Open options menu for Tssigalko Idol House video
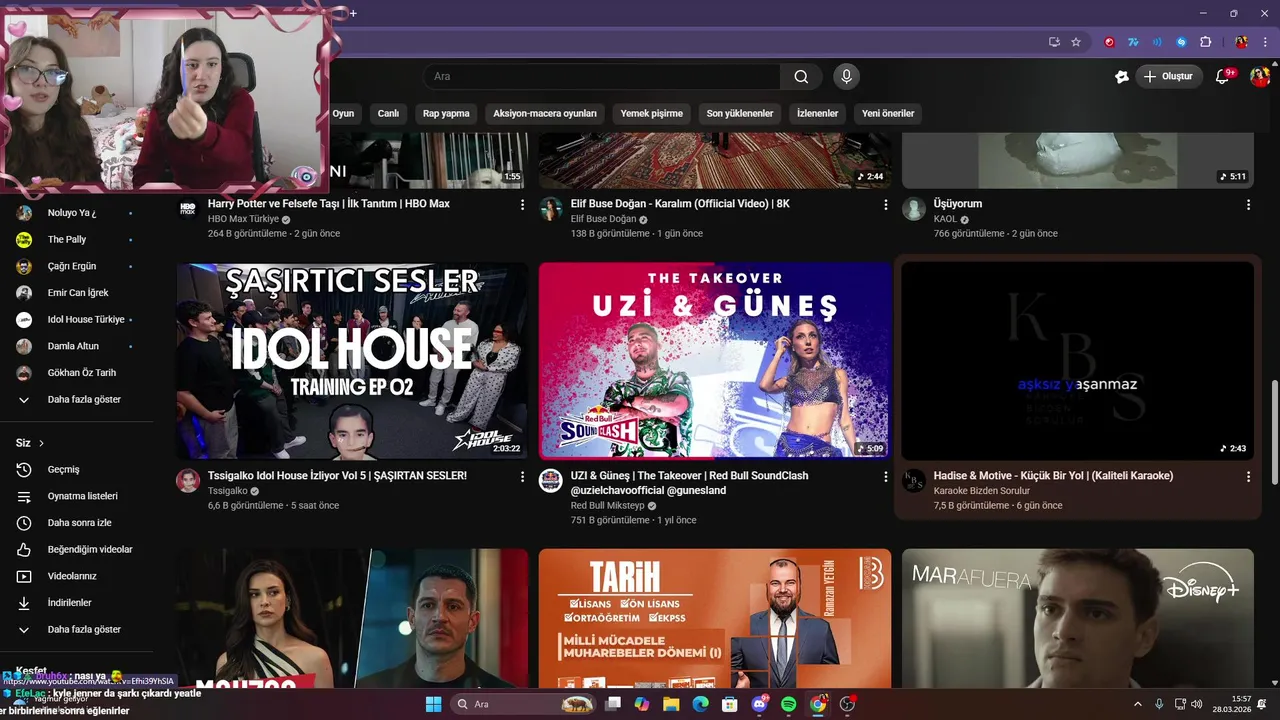 tap(522, 477)
